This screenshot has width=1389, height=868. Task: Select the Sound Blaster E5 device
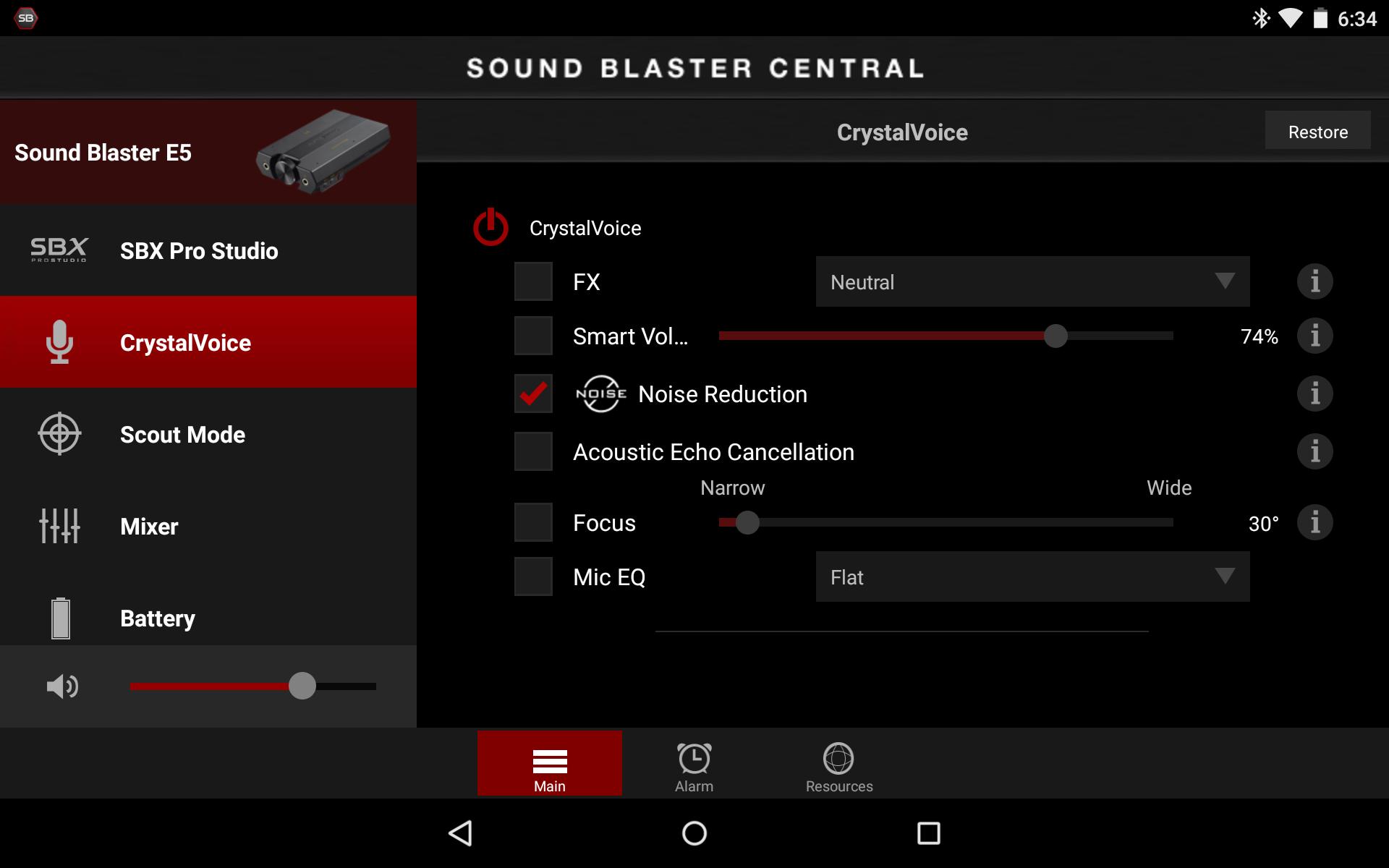click(208, 152)
